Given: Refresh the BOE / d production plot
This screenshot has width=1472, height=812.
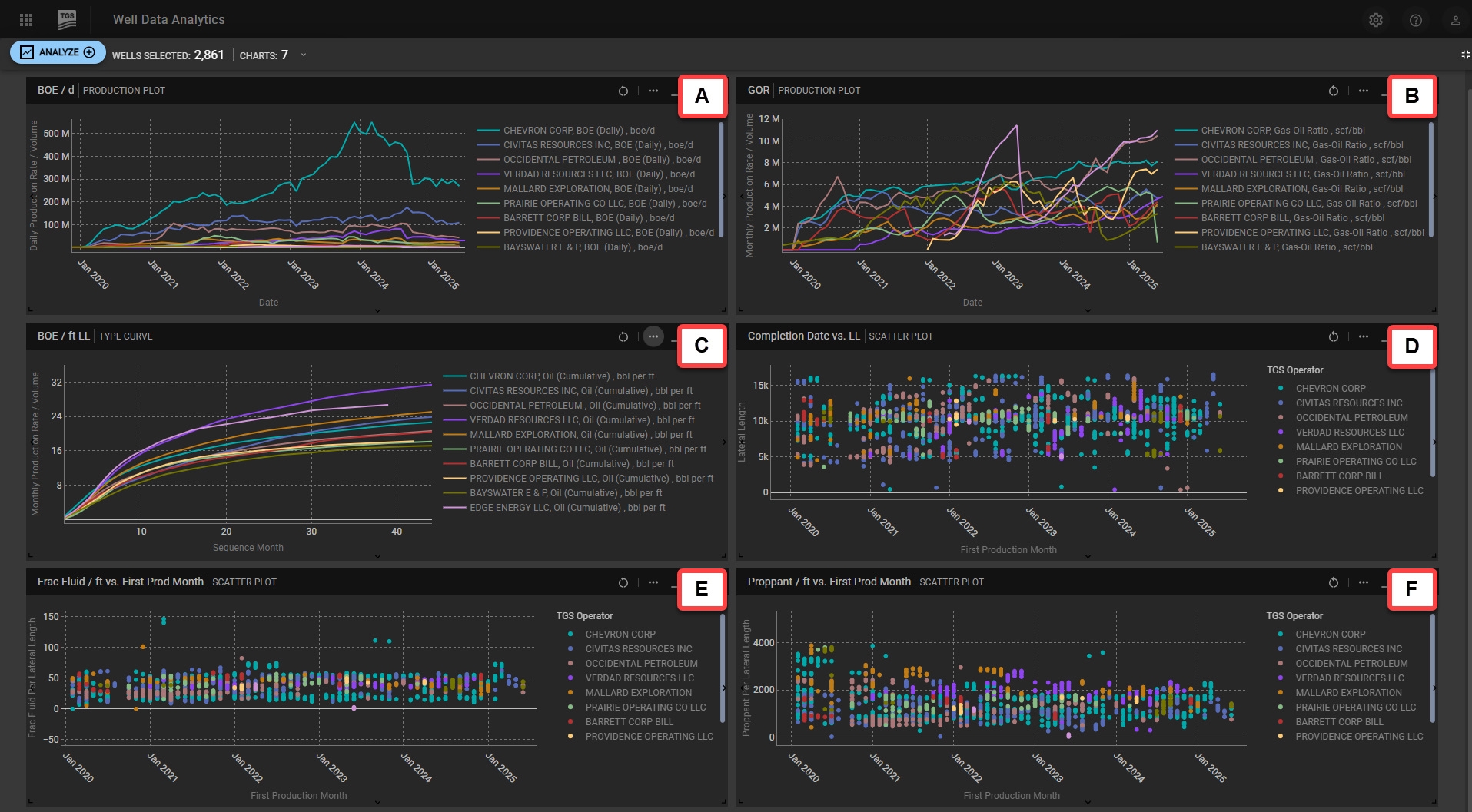Looking at the screenshot, I should point(623,91).
